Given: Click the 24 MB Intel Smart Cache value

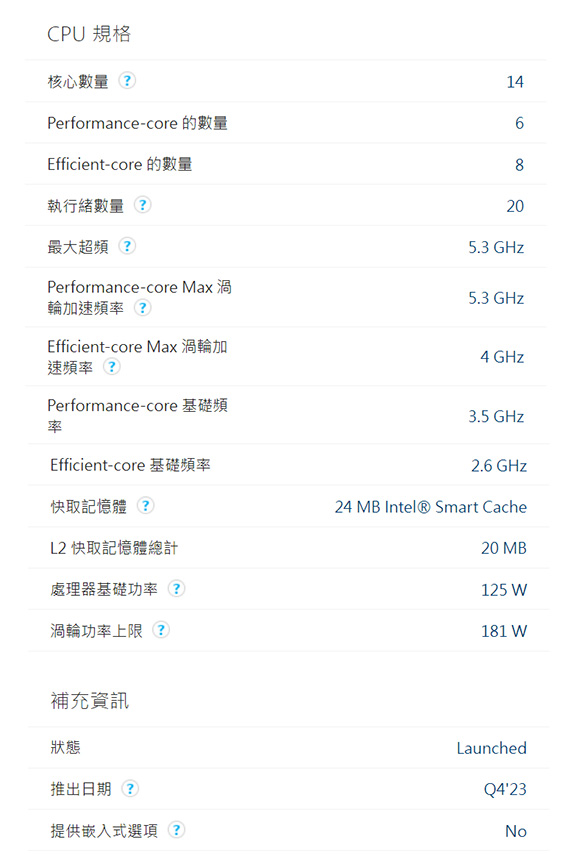Looking at the screenshot, I should click(431, 507).
